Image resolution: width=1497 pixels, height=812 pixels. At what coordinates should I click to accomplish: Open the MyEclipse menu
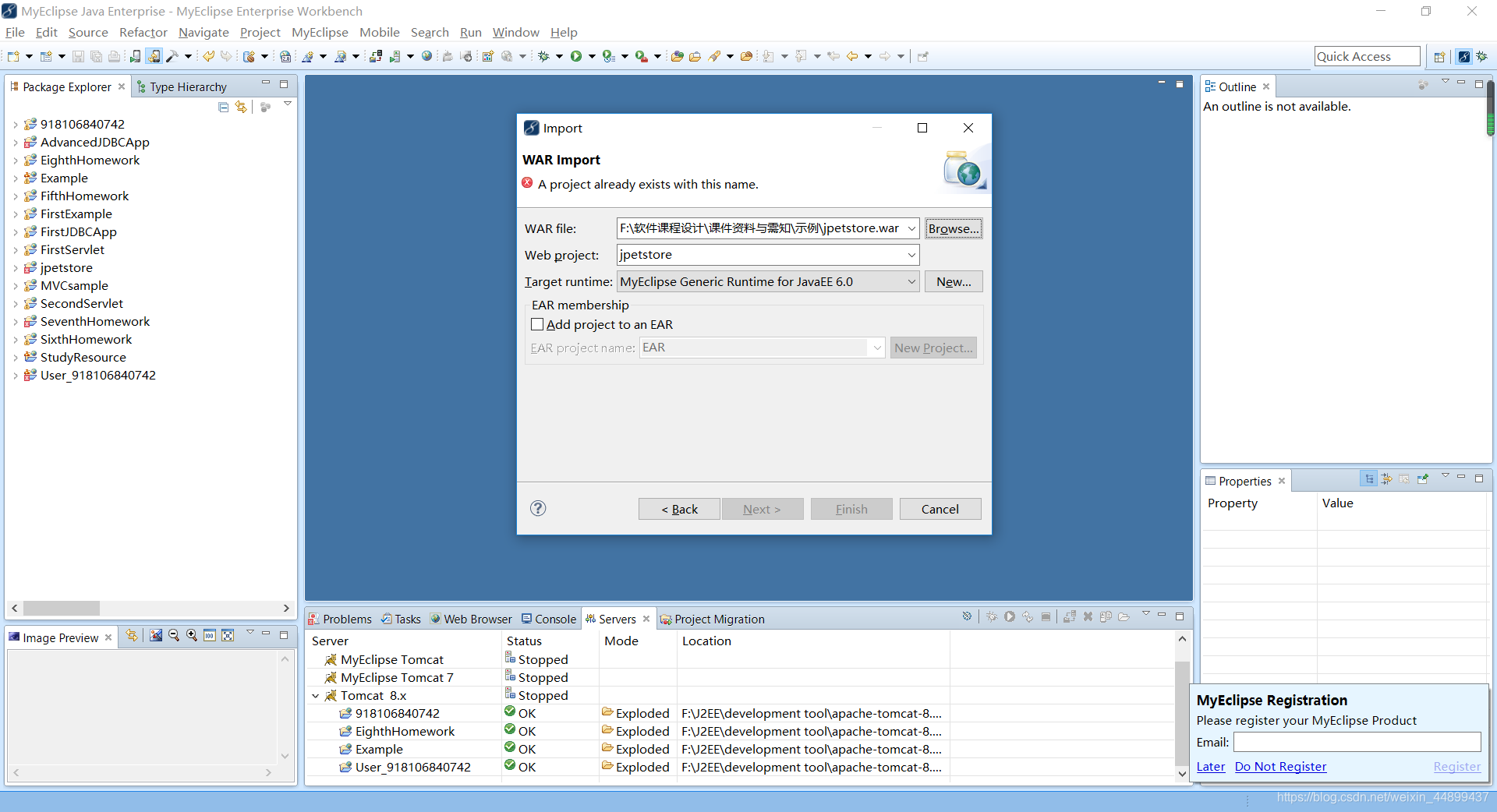pyautogui.click(x=320, y=32)
